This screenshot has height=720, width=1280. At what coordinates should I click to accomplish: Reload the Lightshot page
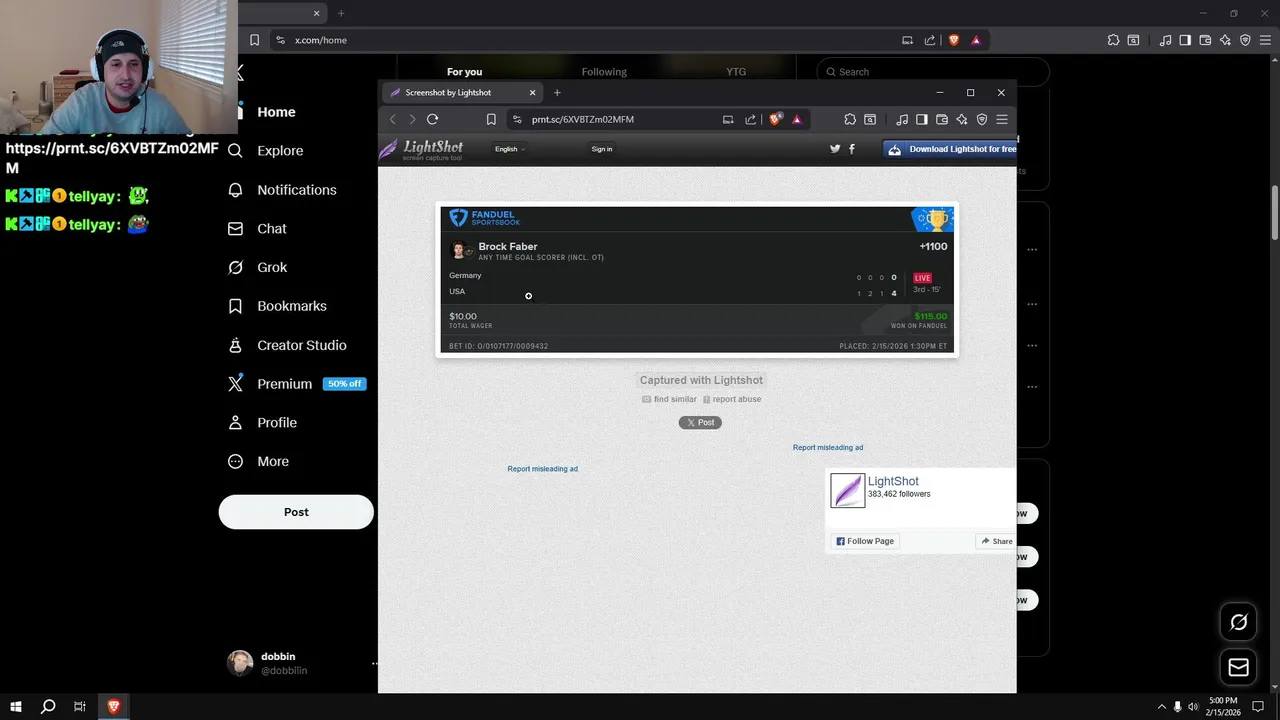[x=432, y=119]
